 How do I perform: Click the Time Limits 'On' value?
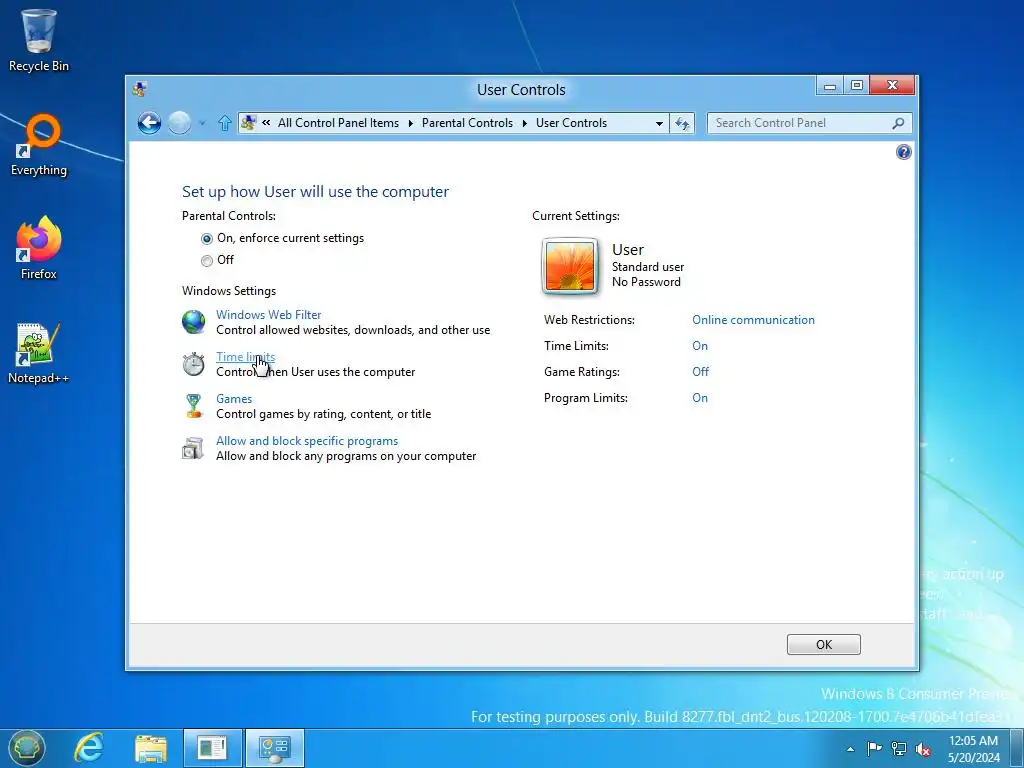[699, 346]
